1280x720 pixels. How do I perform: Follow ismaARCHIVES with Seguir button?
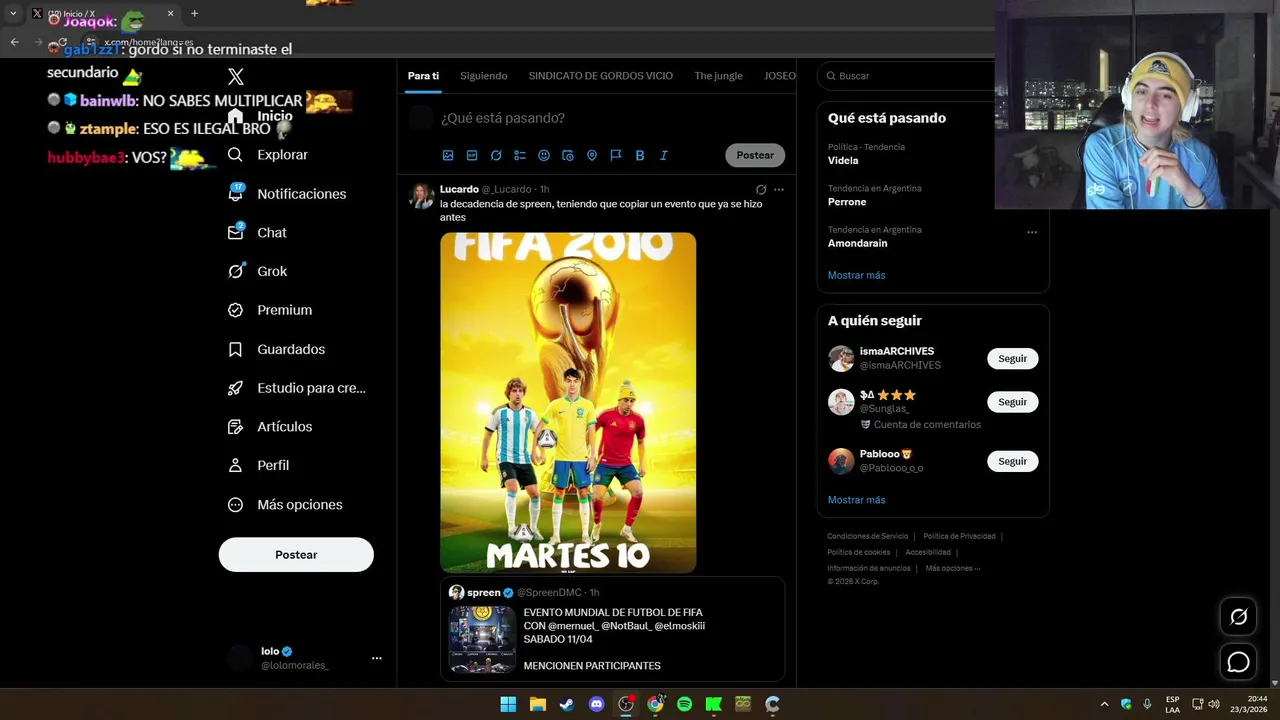coord(1013,358)
